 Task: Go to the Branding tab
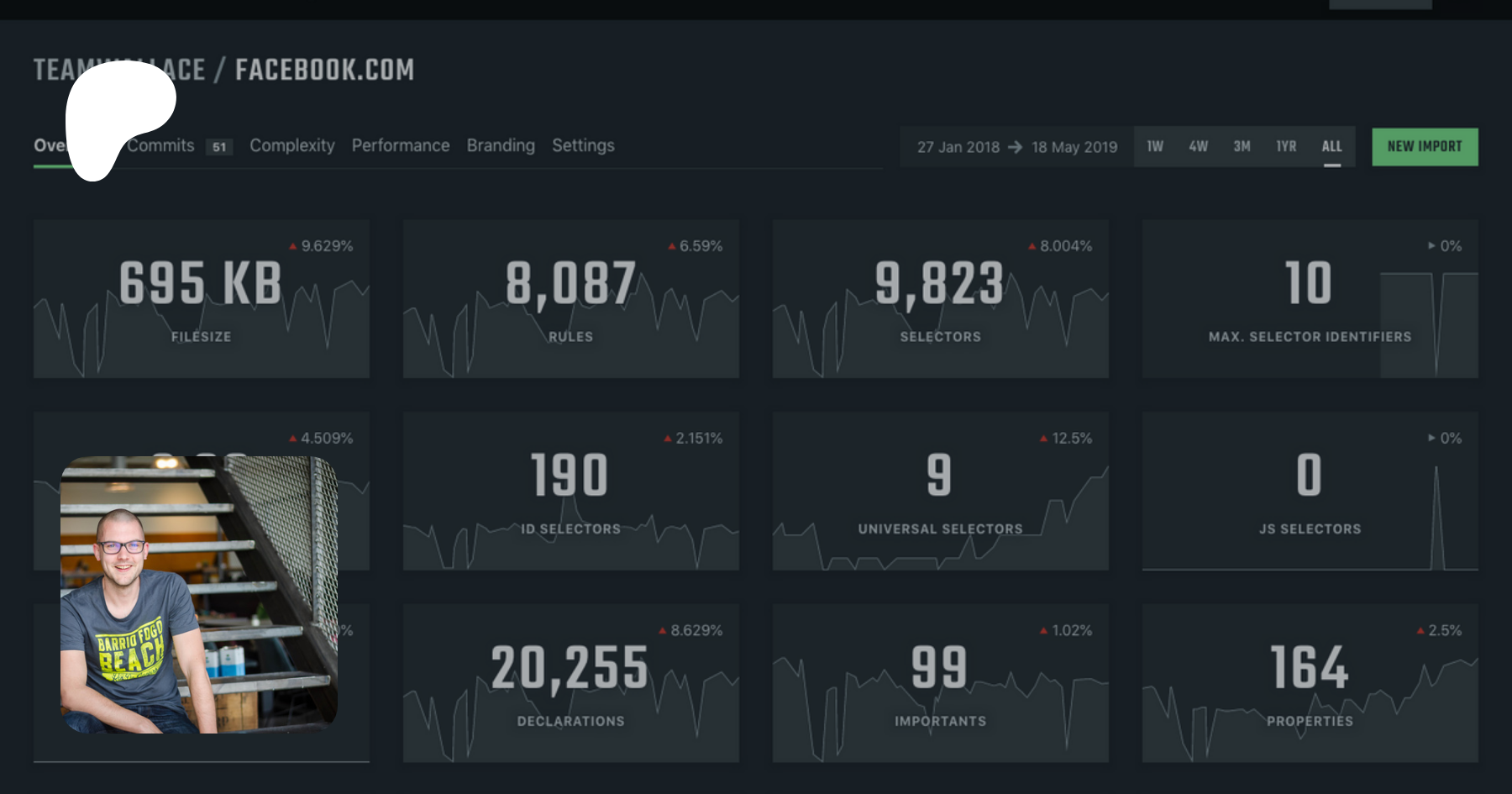point(500,146)
